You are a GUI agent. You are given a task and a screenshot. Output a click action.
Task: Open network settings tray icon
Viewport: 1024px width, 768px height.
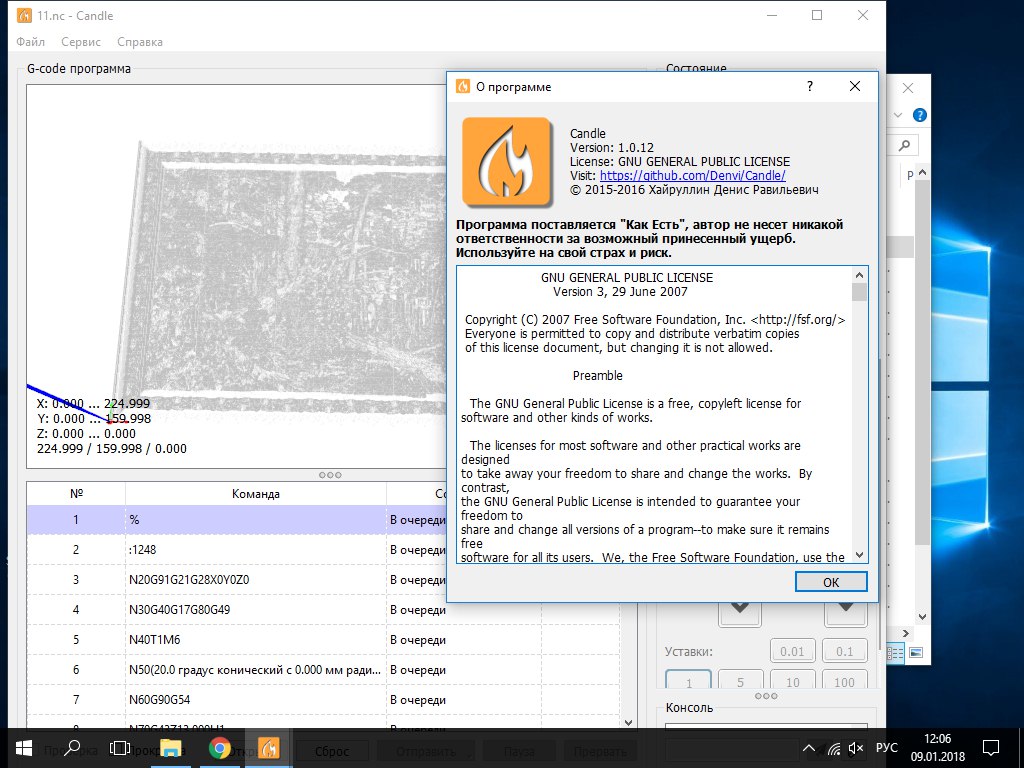point(834,748)
